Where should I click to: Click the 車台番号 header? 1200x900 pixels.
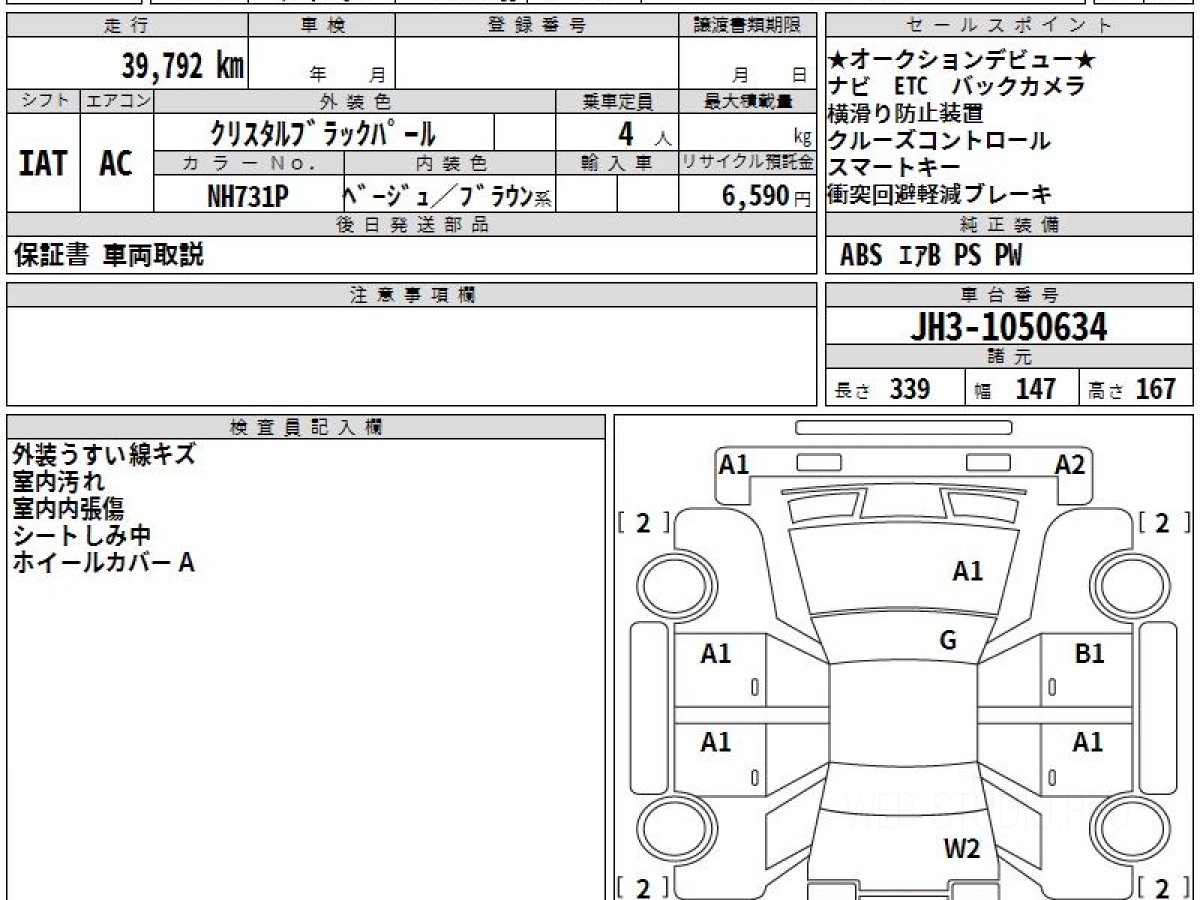[1010, 294]
